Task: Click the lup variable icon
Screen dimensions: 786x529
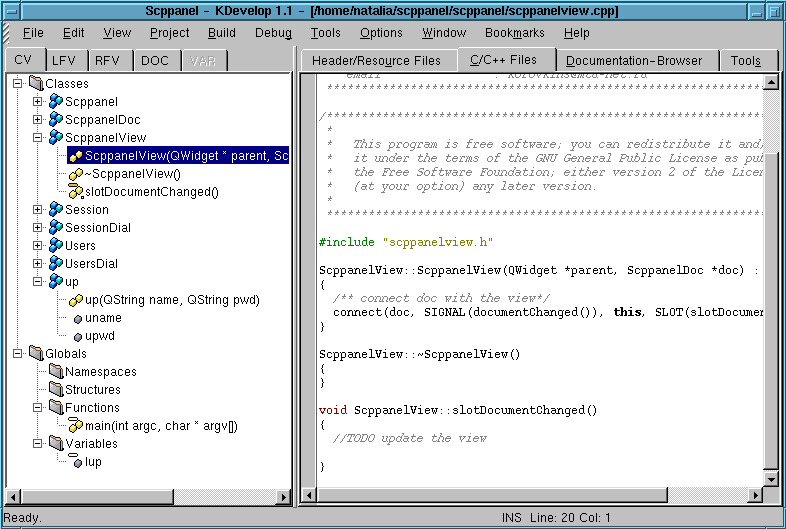Action: point(75,462)
